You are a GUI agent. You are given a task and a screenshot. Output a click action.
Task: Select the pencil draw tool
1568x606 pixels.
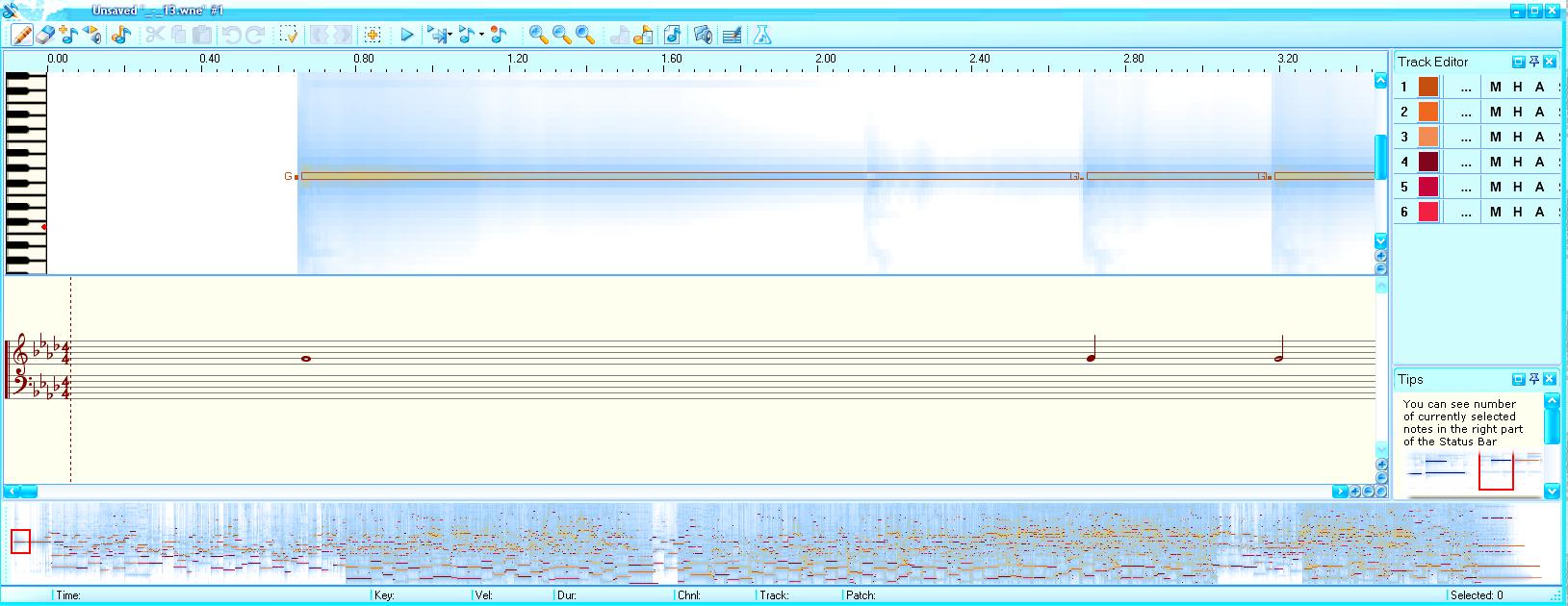pos(21,35)
